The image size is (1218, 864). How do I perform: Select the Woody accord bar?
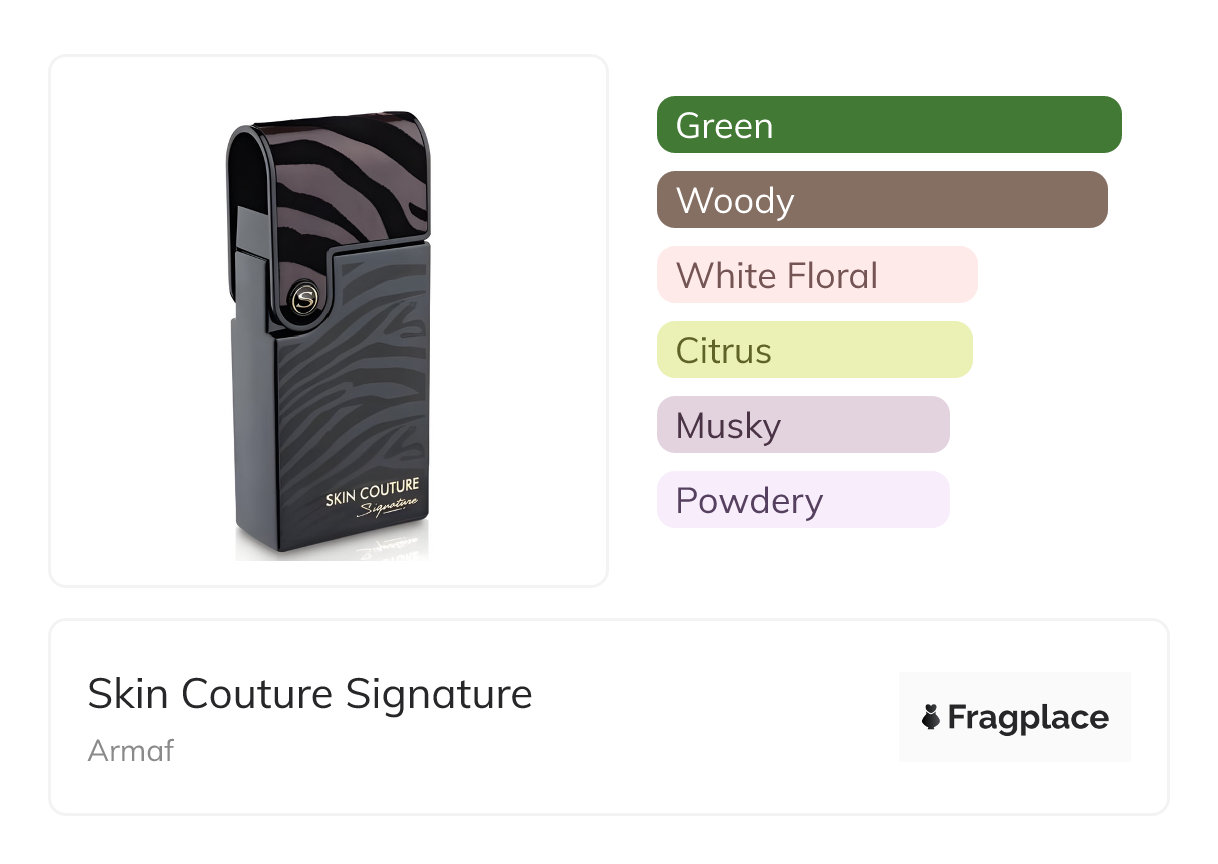pyautogui.click(x=881, y=200)
